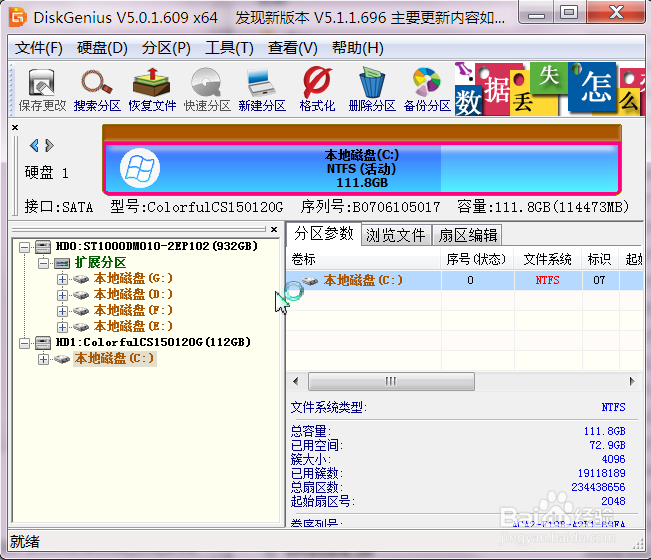Image resolution: width=651 pixels, height=560 pixels.
Task: Click horizontal scrollbar left arrow
Action: coord(296,381)
